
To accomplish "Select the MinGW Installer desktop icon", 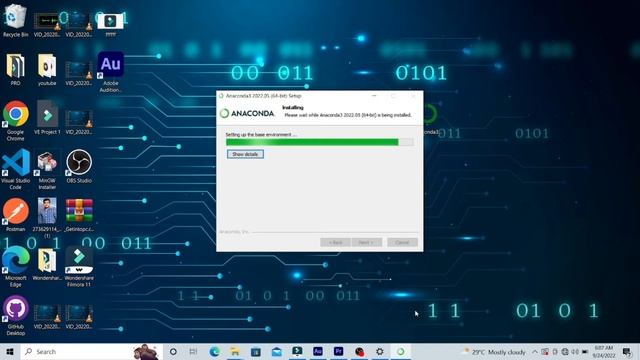I will 47,170.
